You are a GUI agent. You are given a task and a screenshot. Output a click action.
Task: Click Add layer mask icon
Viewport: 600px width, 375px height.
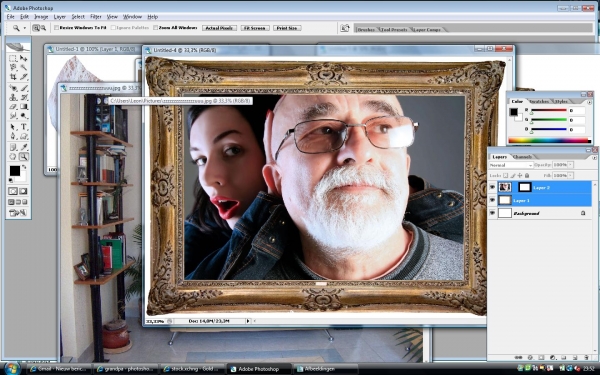click(x=541, y=358)
